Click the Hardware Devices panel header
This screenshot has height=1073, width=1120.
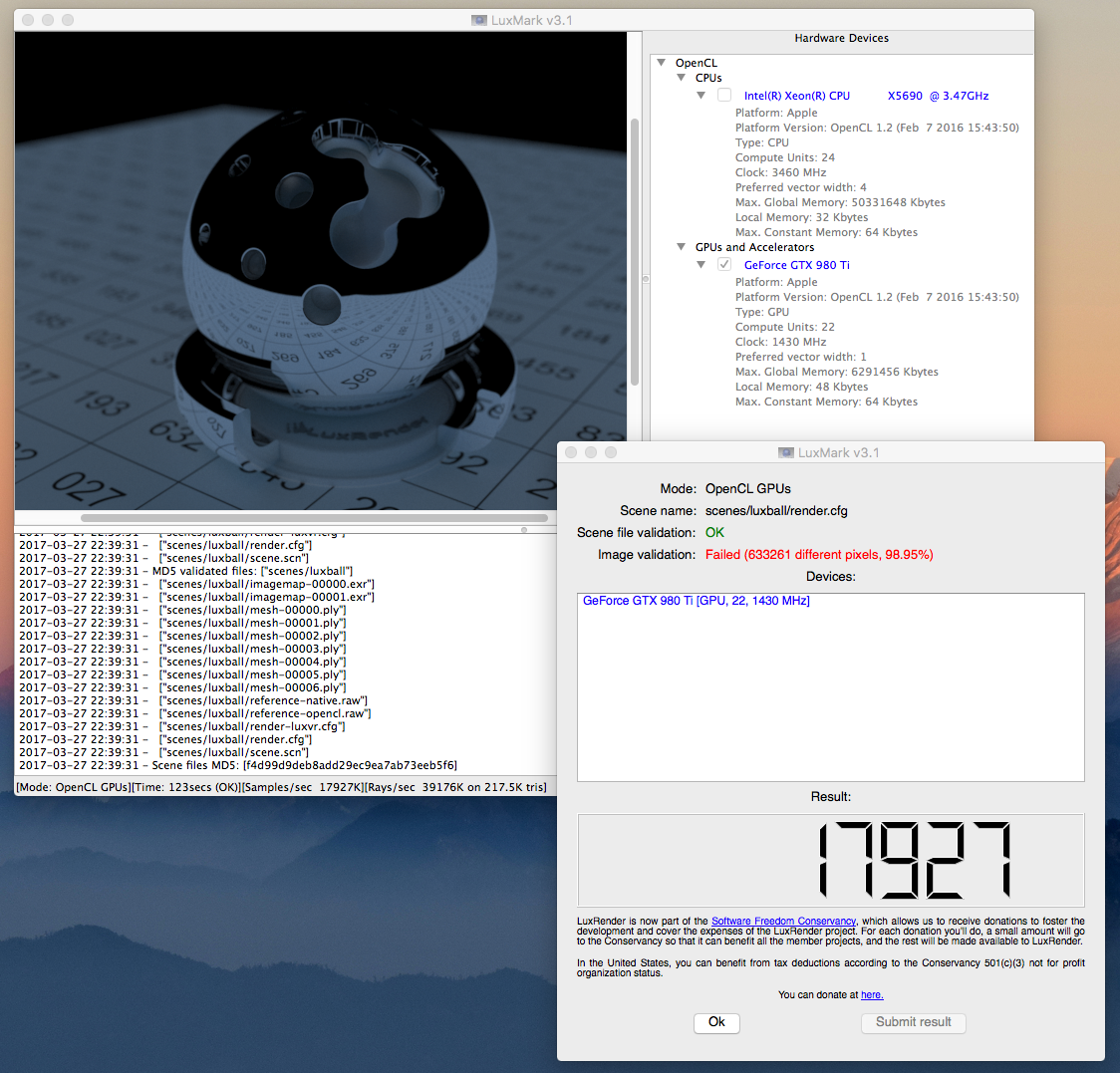[x=841, y=39]
